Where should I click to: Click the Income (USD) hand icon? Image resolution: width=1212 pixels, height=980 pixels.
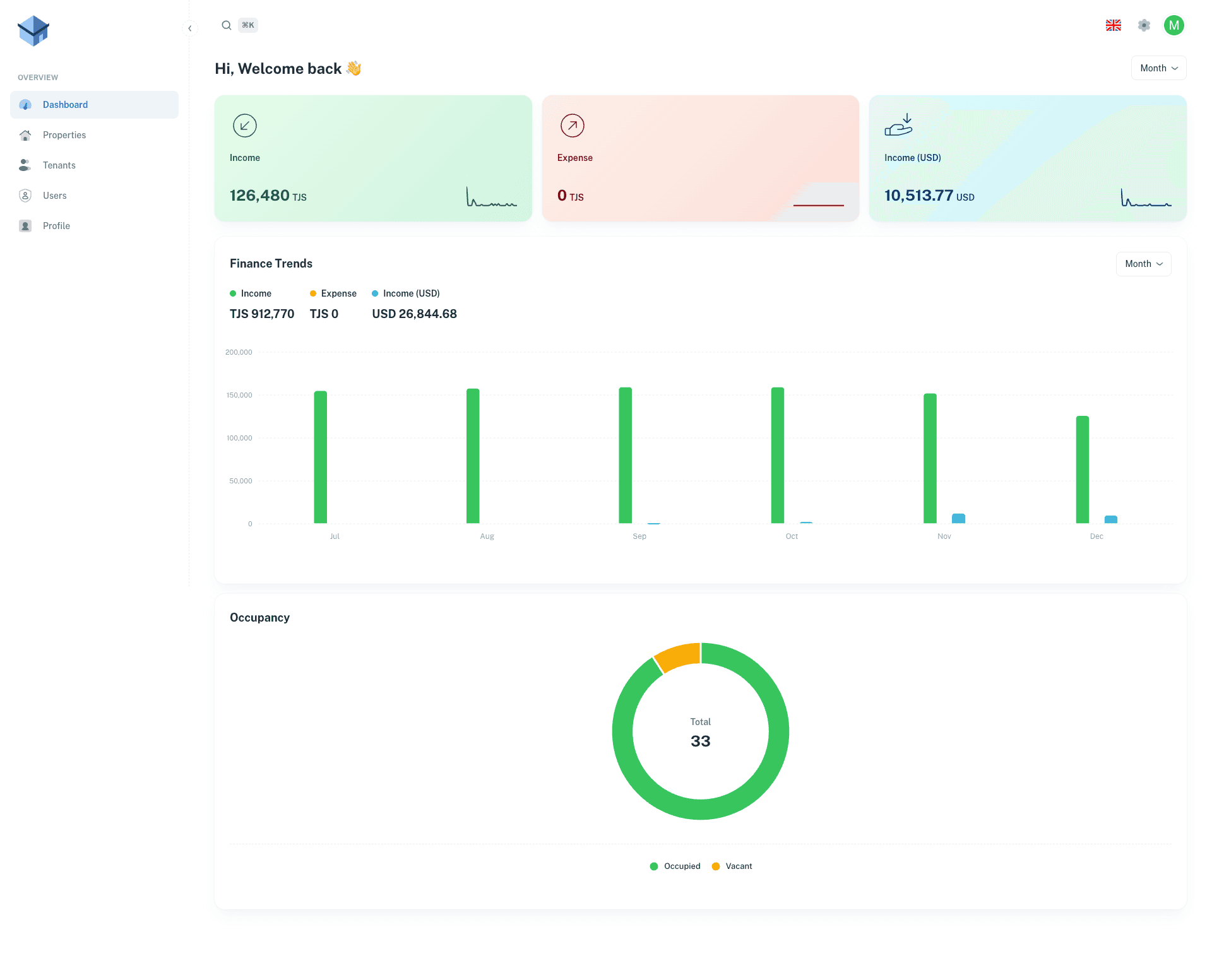[898, 125]
